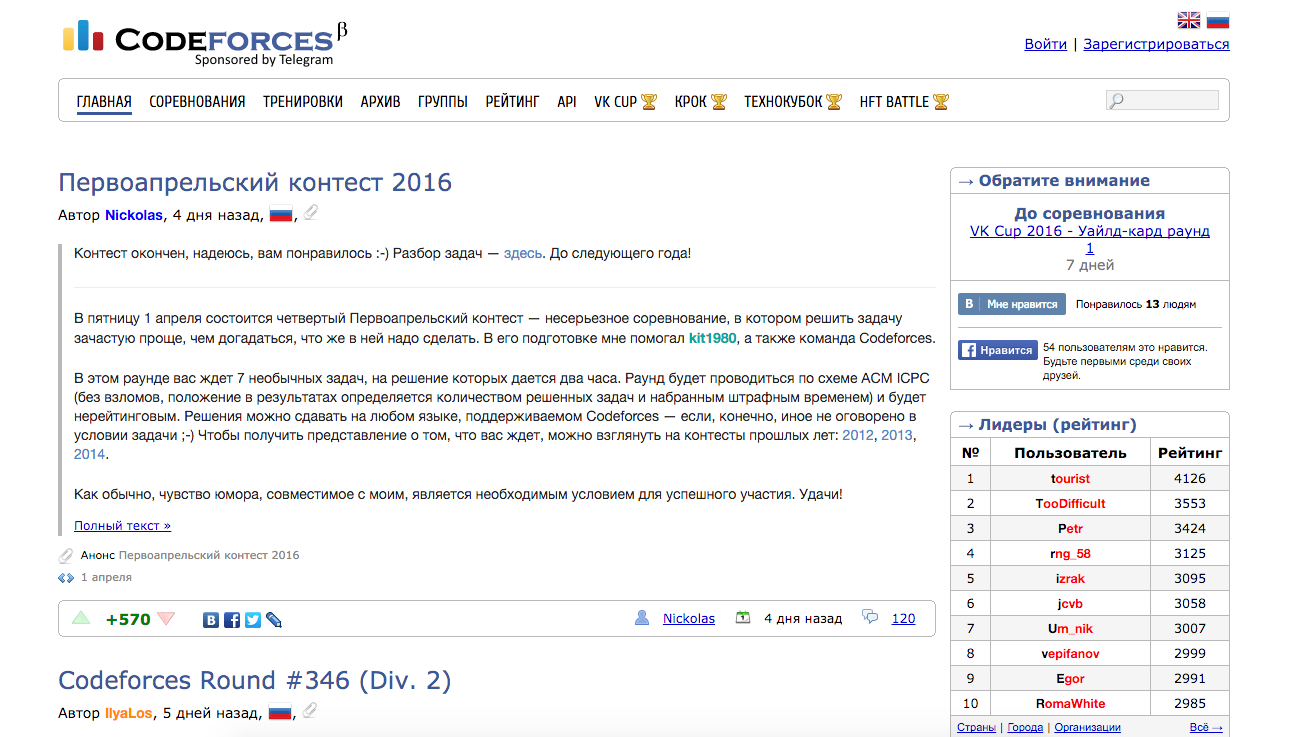Viewport: 1295px width, 737px height.
Task: Open VK CUP menu item
Action: (x=625, y=102)
